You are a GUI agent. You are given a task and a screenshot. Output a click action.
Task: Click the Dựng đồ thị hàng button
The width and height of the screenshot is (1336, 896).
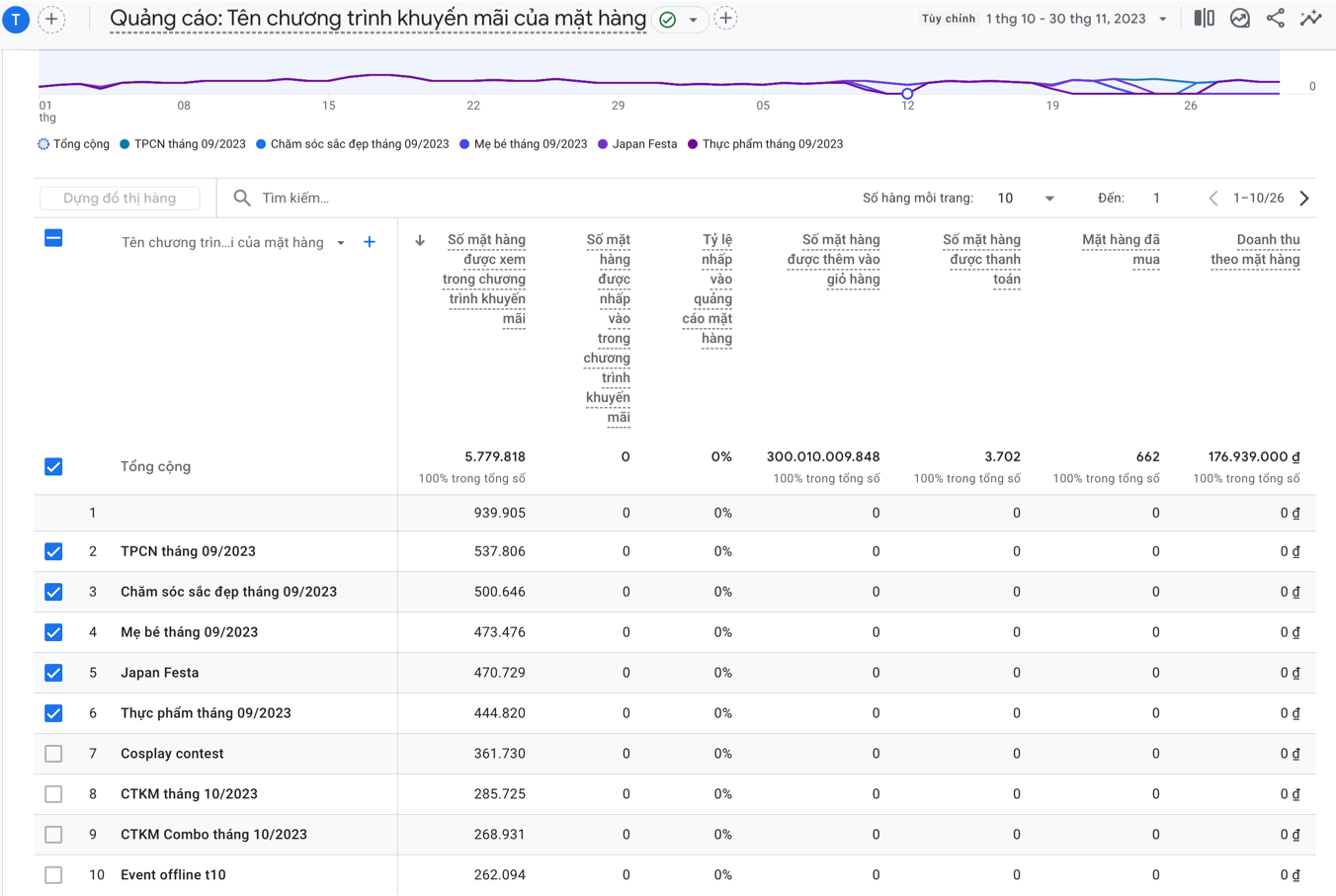(120, 199)
